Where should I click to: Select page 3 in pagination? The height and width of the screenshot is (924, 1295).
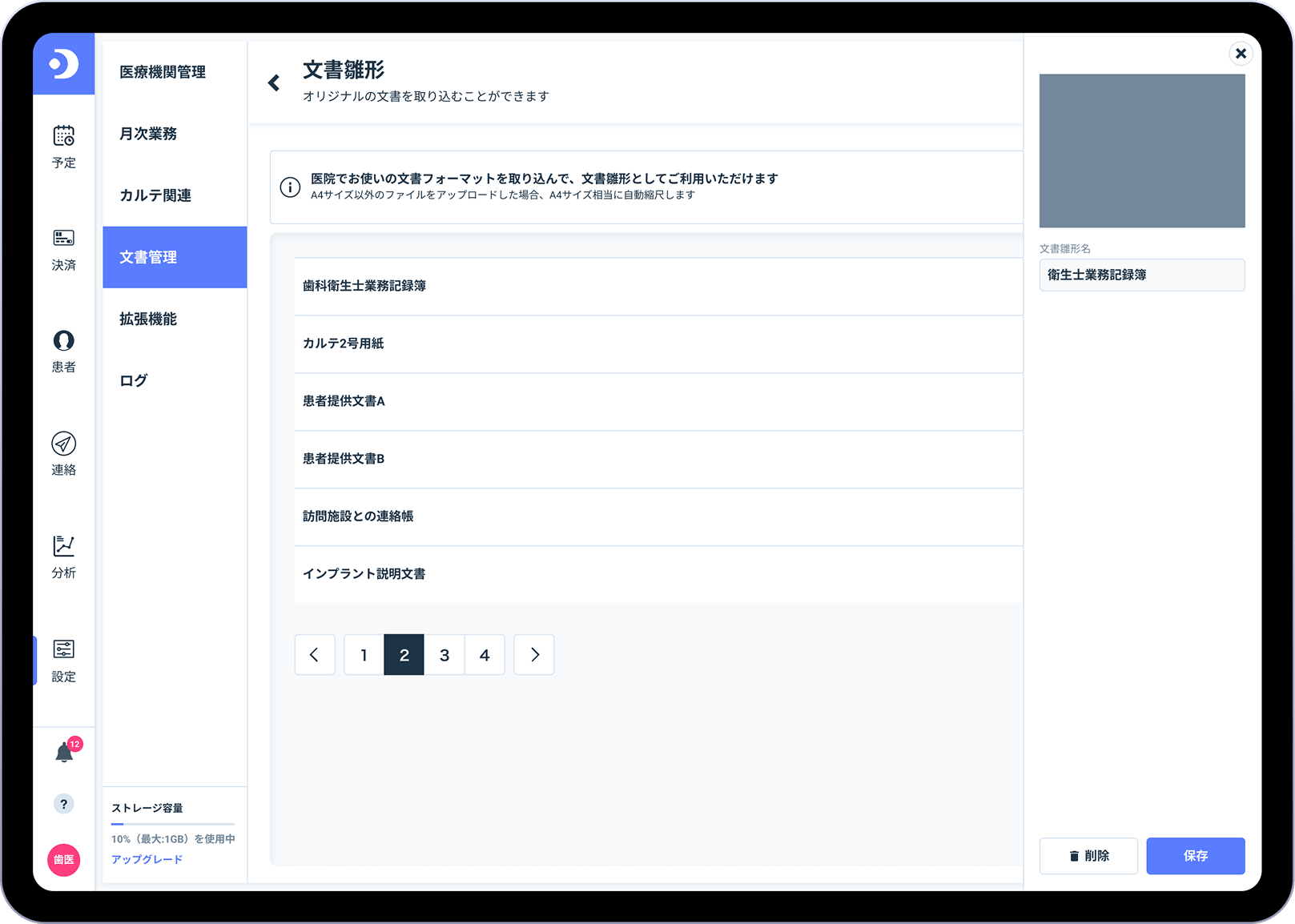point(444,655)
